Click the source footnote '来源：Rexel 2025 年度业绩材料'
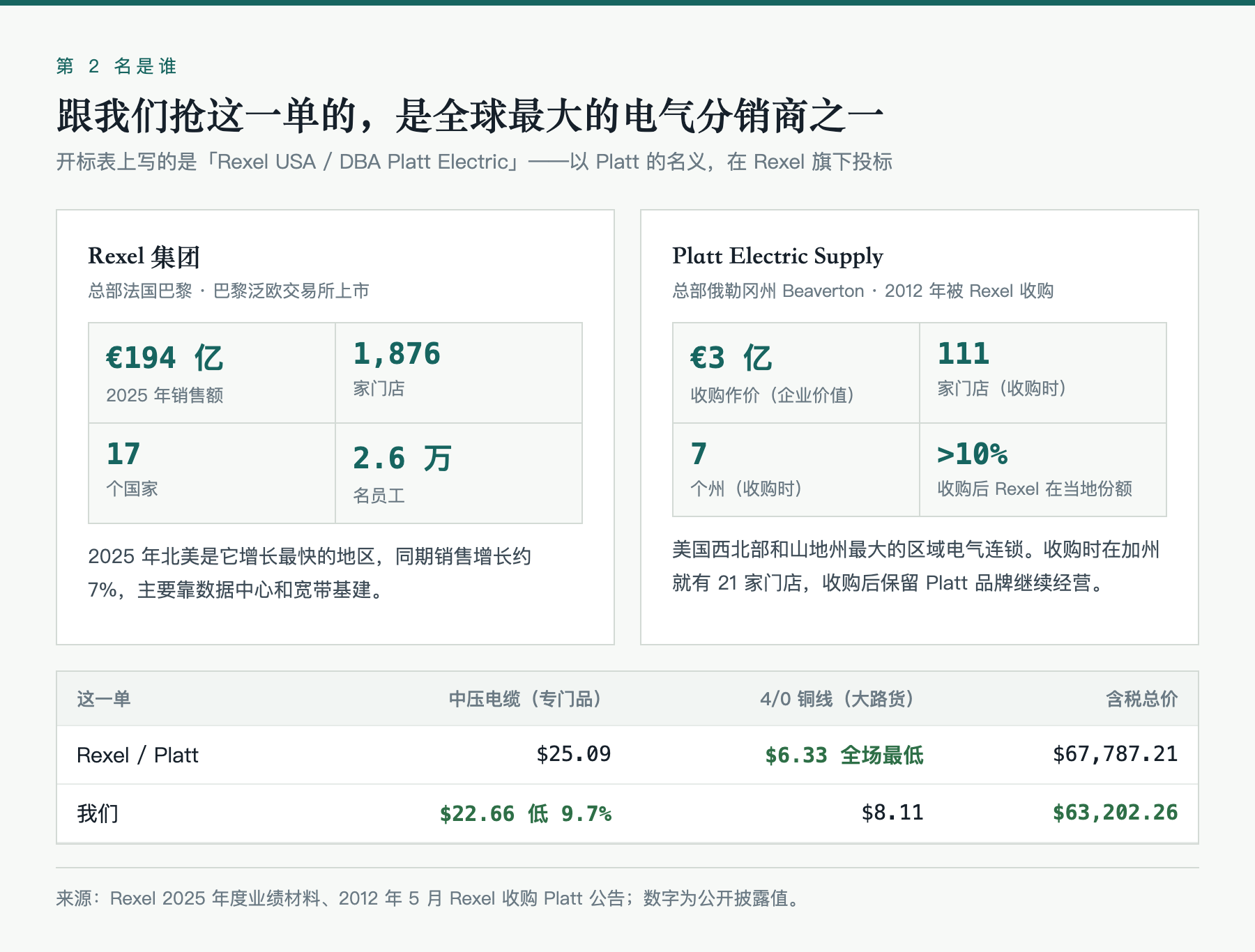 tap(428, 898)
